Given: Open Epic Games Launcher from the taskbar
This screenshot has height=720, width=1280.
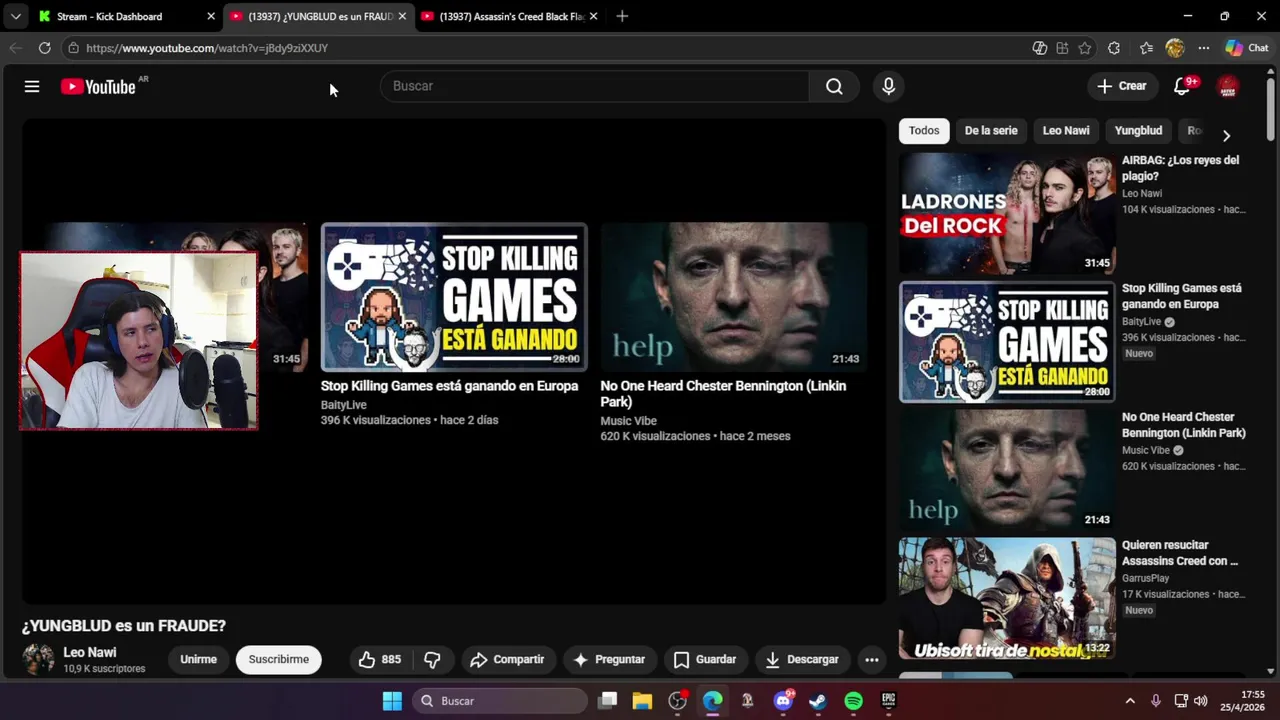Looking at the screenshot, I should (888, 701).
